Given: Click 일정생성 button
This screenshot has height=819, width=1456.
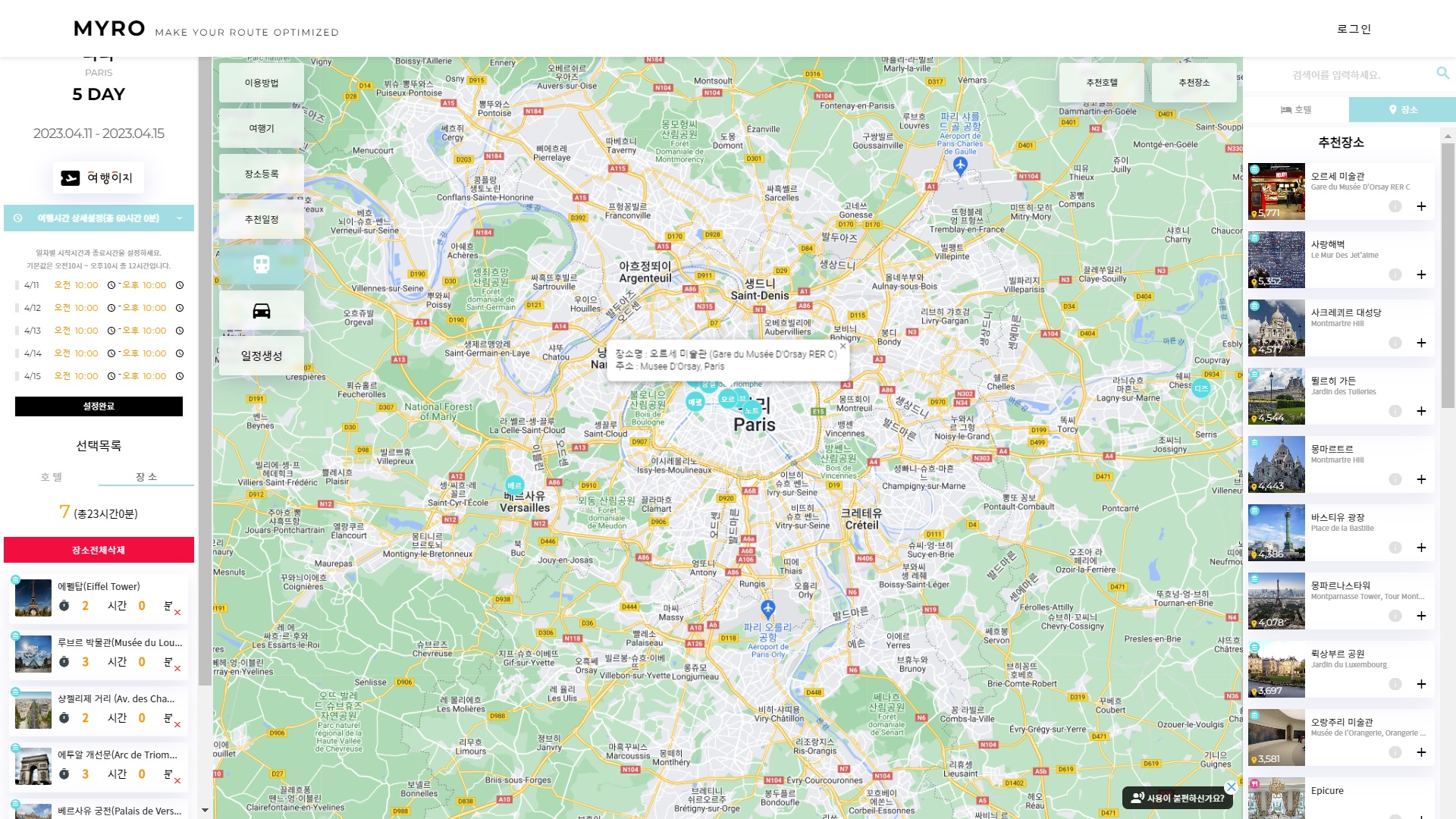Looking at the screenshot, I should (x=262, y=356).
